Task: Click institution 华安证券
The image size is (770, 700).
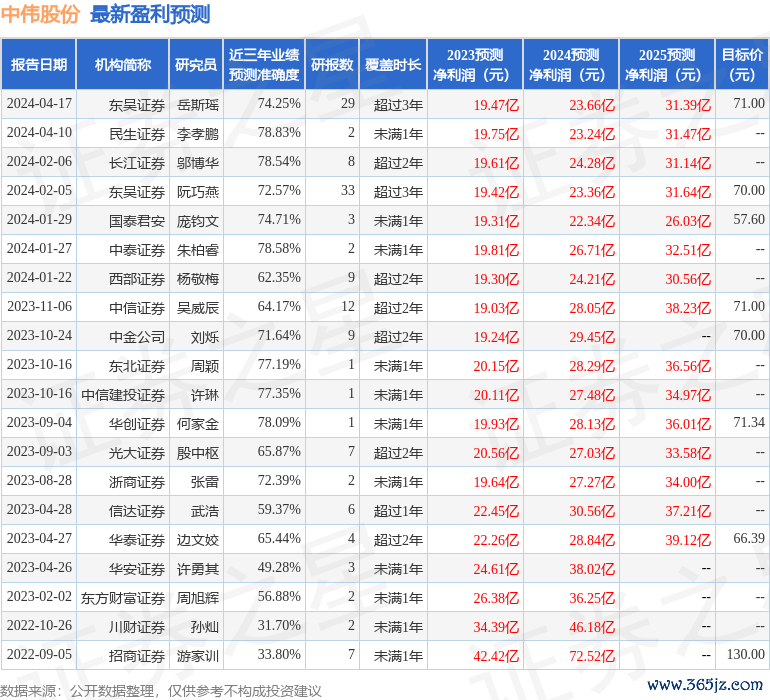Action: pos(137,568)
